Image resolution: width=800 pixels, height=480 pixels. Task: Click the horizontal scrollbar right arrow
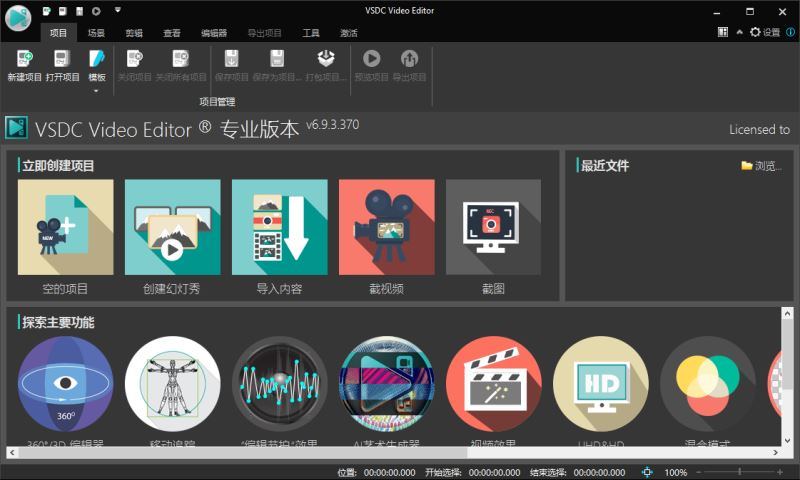(776, 452)
